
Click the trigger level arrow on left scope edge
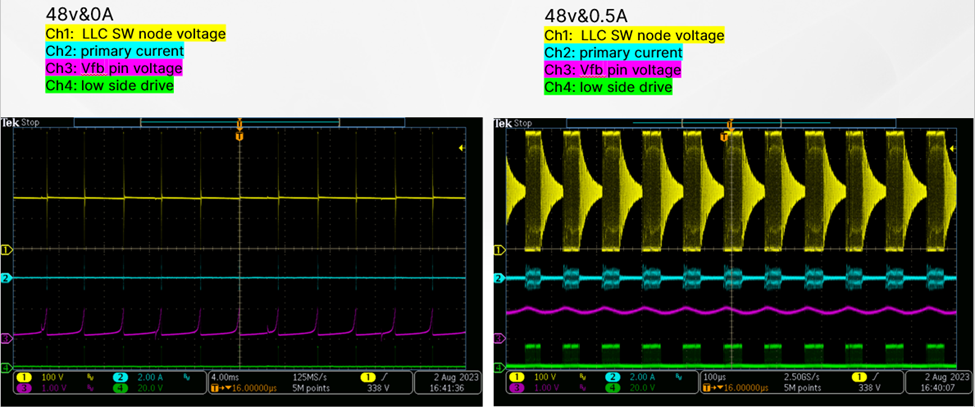pyautogui.click(x=461, y=148)
